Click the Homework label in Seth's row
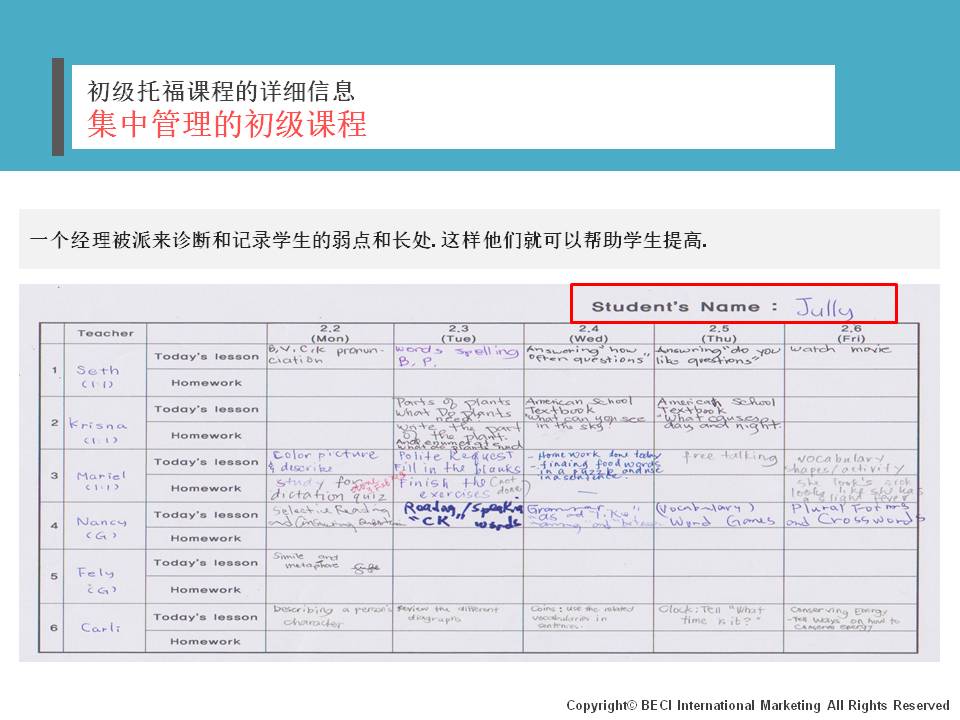960x720 pixels. pyautogui.click(x=206, y=383)
